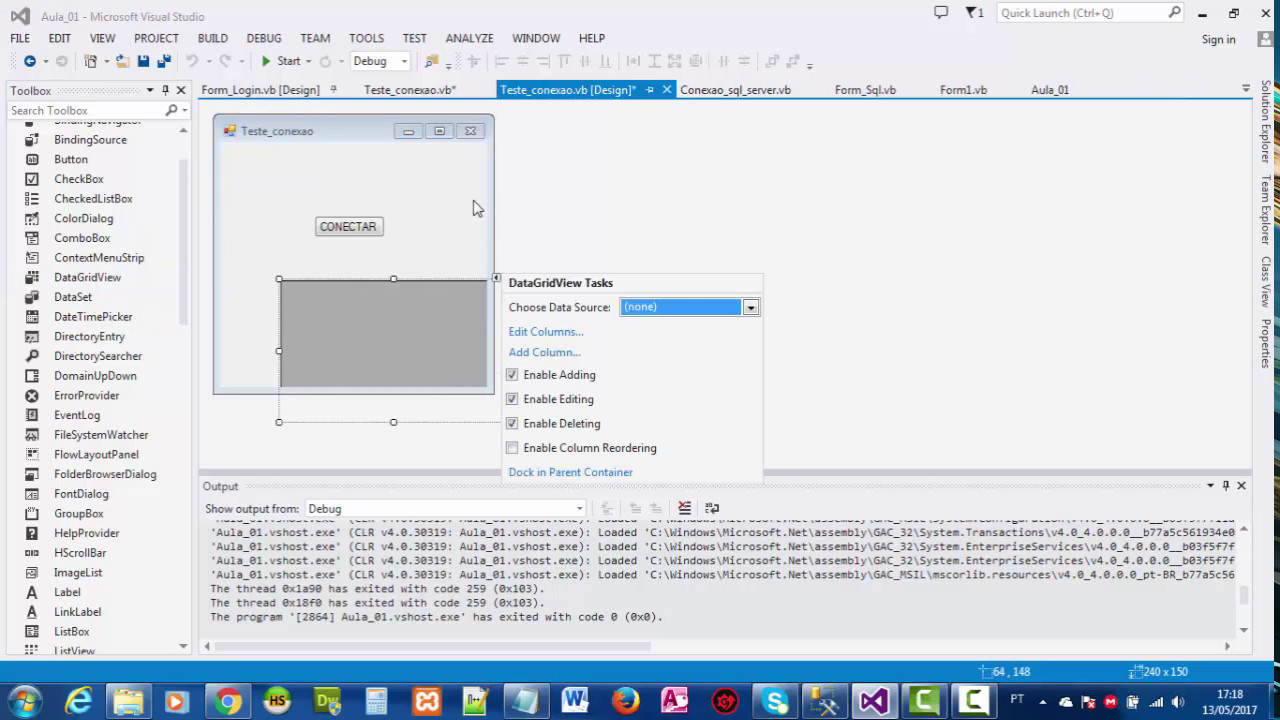The image size is (1280, 720).
Task: Click the Toolbox search magnifier icon
Action: tap(172, 110)
